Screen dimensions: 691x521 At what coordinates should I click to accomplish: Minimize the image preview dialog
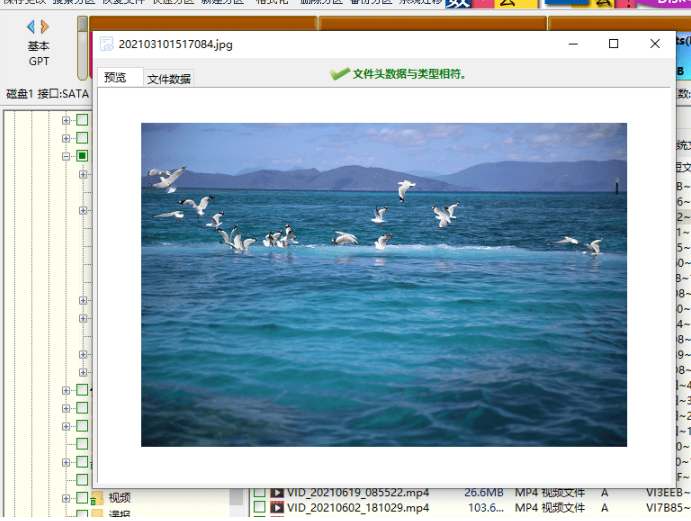(573, 44)
